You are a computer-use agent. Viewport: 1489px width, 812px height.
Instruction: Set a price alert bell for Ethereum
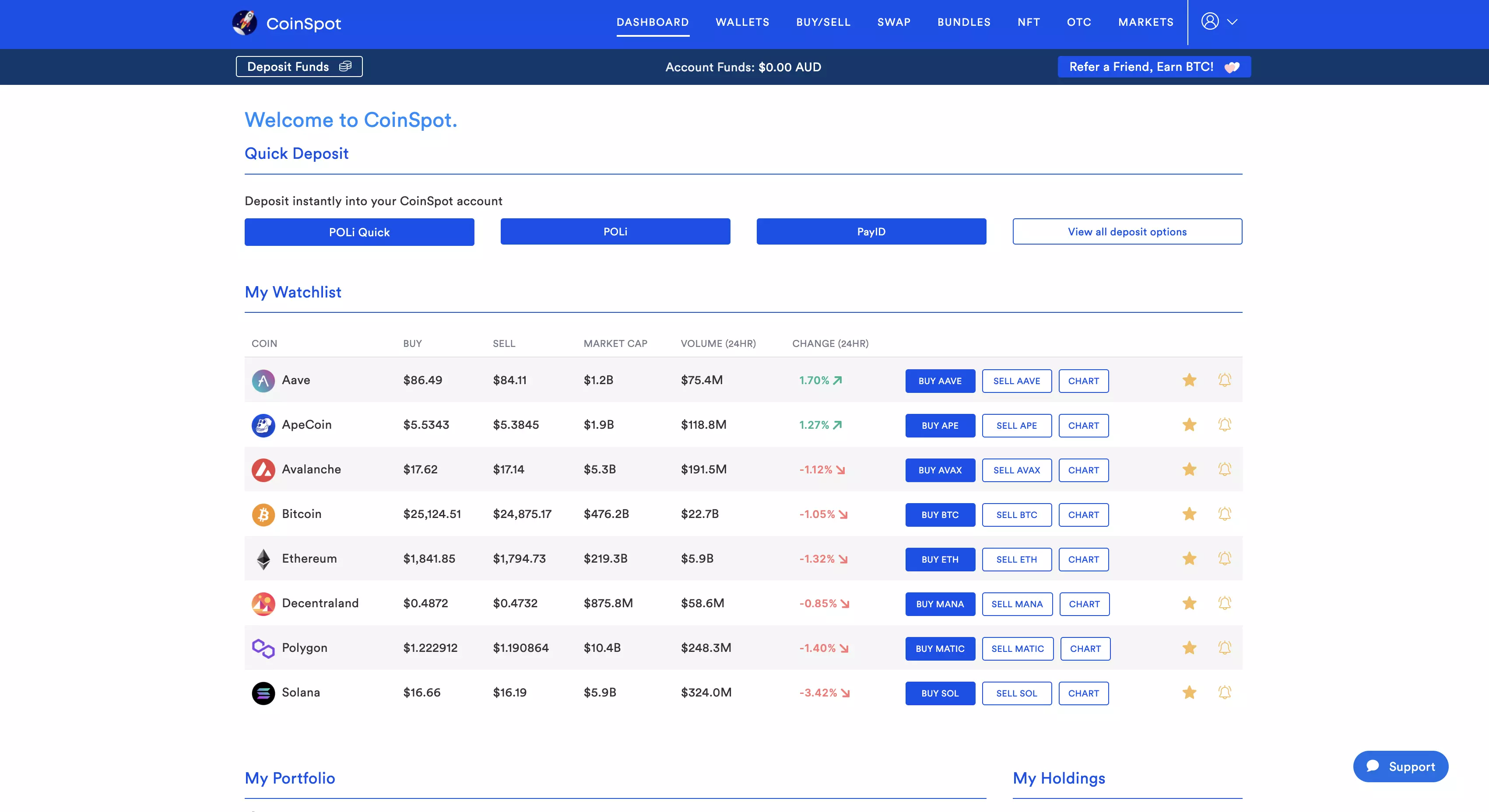coord(1224,558)
